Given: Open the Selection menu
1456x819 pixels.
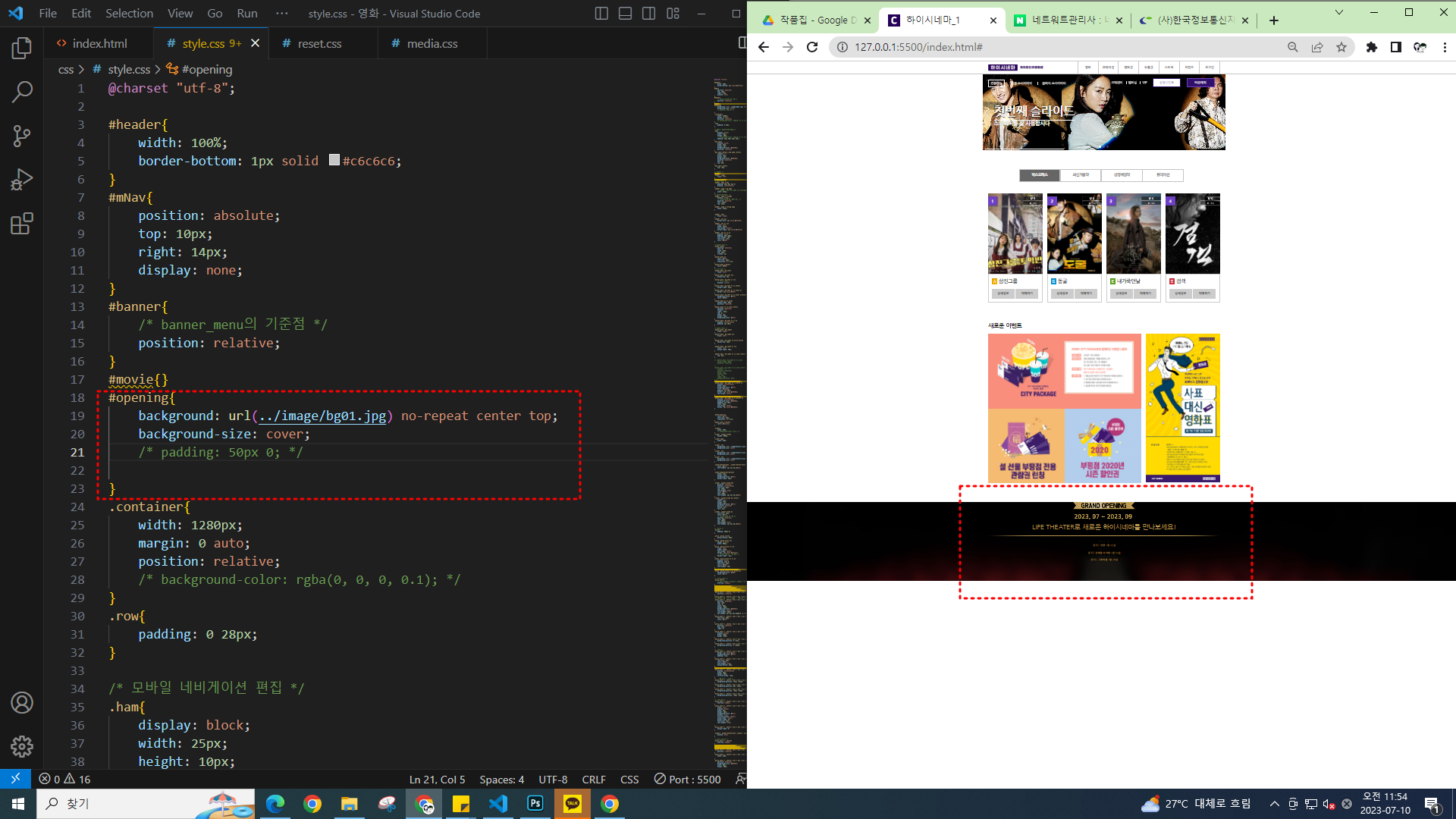Looking at the screenshot, I should [129, 14].
